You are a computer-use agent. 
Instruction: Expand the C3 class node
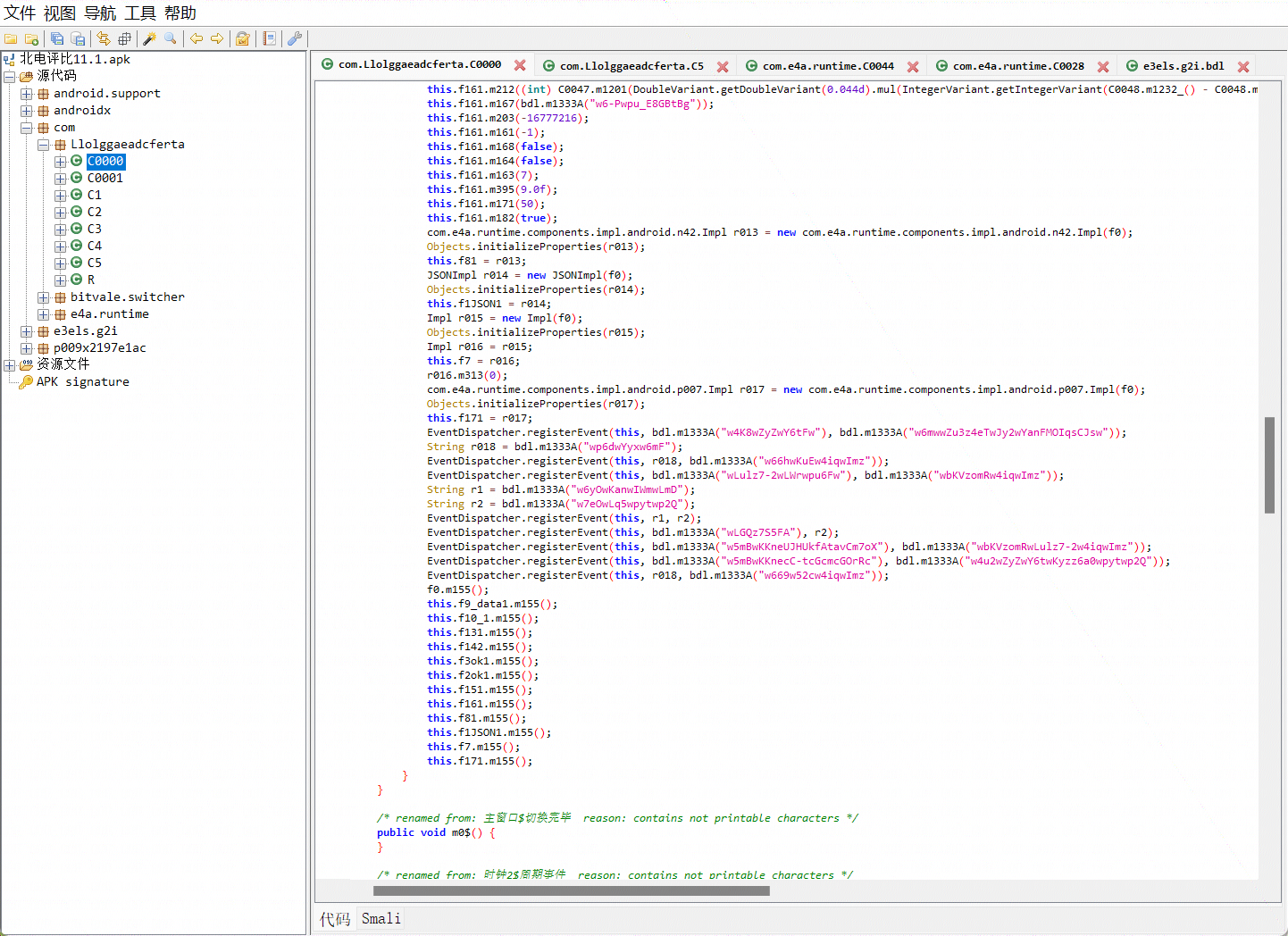coord(60,230)
